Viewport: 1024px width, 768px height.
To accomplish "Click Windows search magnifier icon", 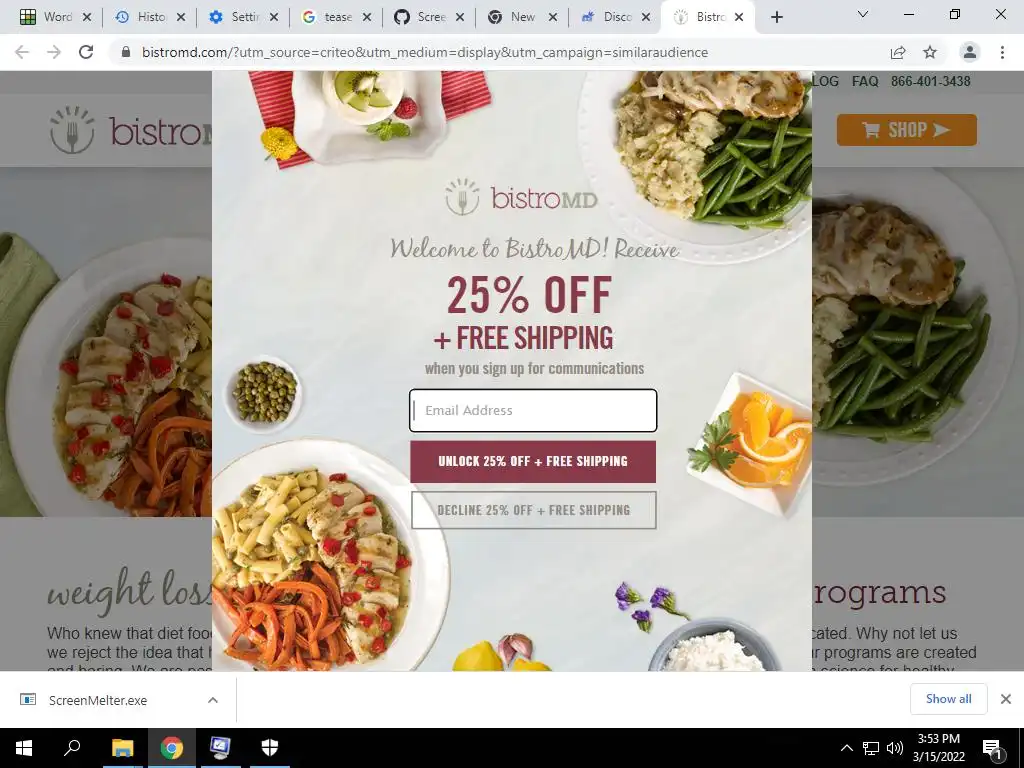I will (x=72, y=747).
